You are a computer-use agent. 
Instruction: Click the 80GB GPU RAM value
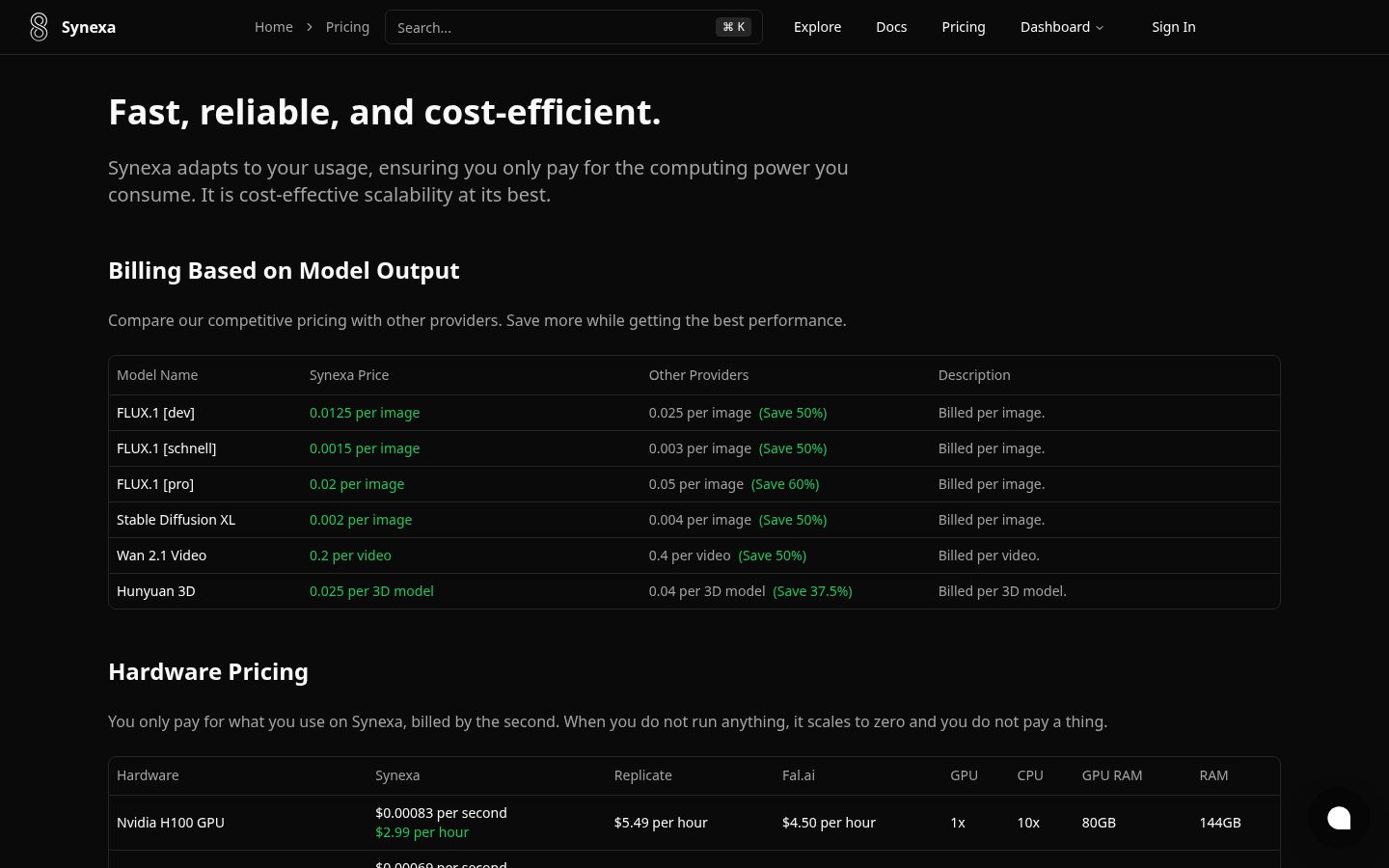click(1099, 823)
